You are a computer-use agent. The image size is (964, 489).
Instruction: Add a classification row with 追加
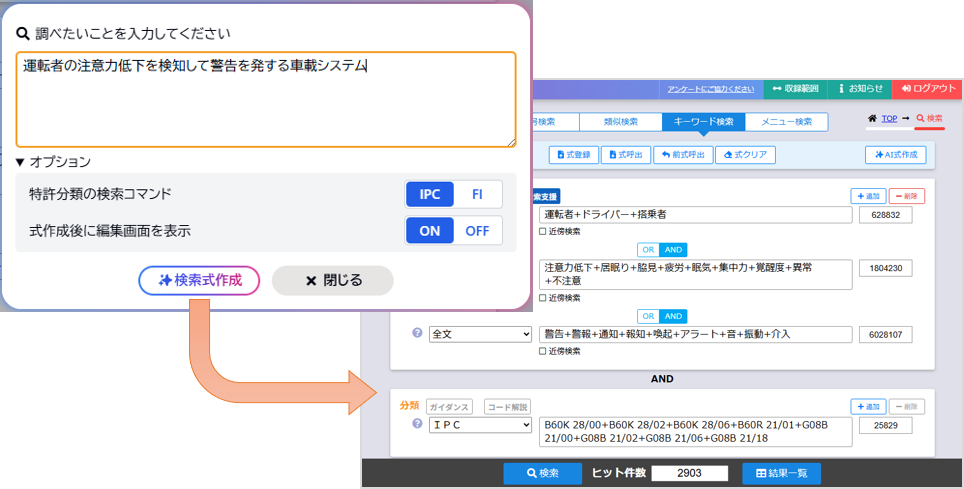click(868, 407)
